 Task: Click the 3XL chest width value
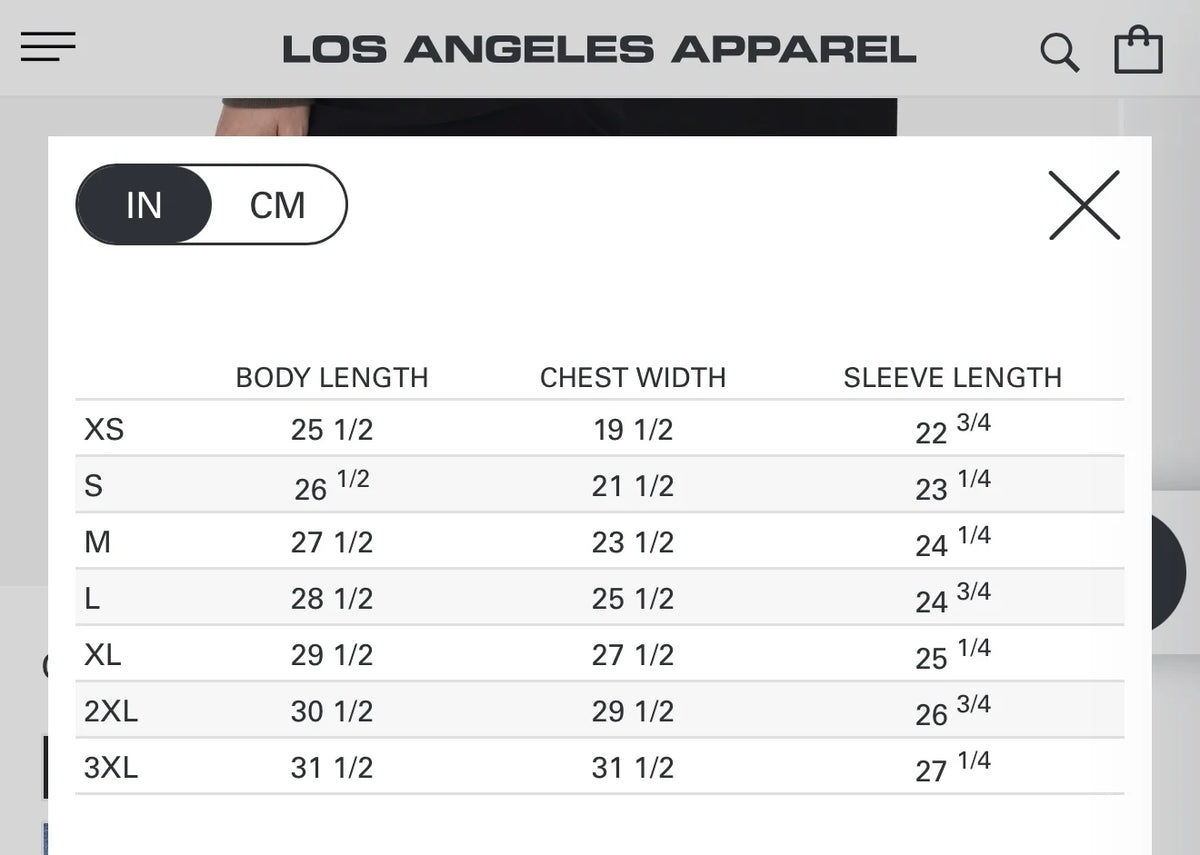(x=633, y=768)
